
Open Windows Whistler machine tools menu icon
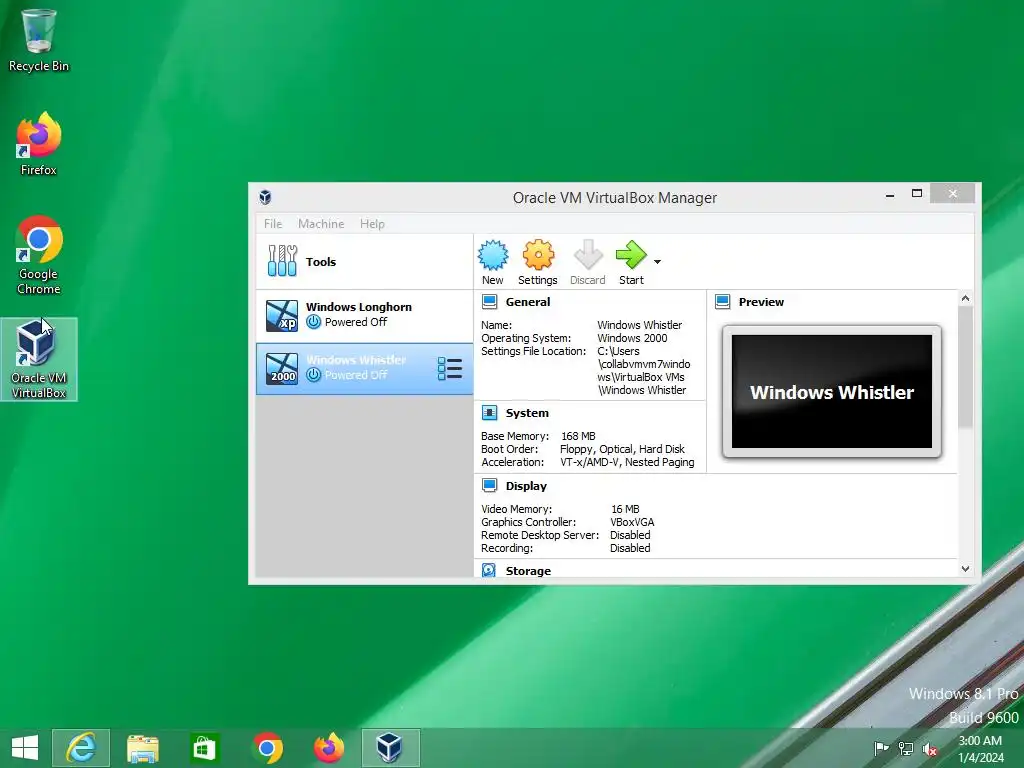450,369
